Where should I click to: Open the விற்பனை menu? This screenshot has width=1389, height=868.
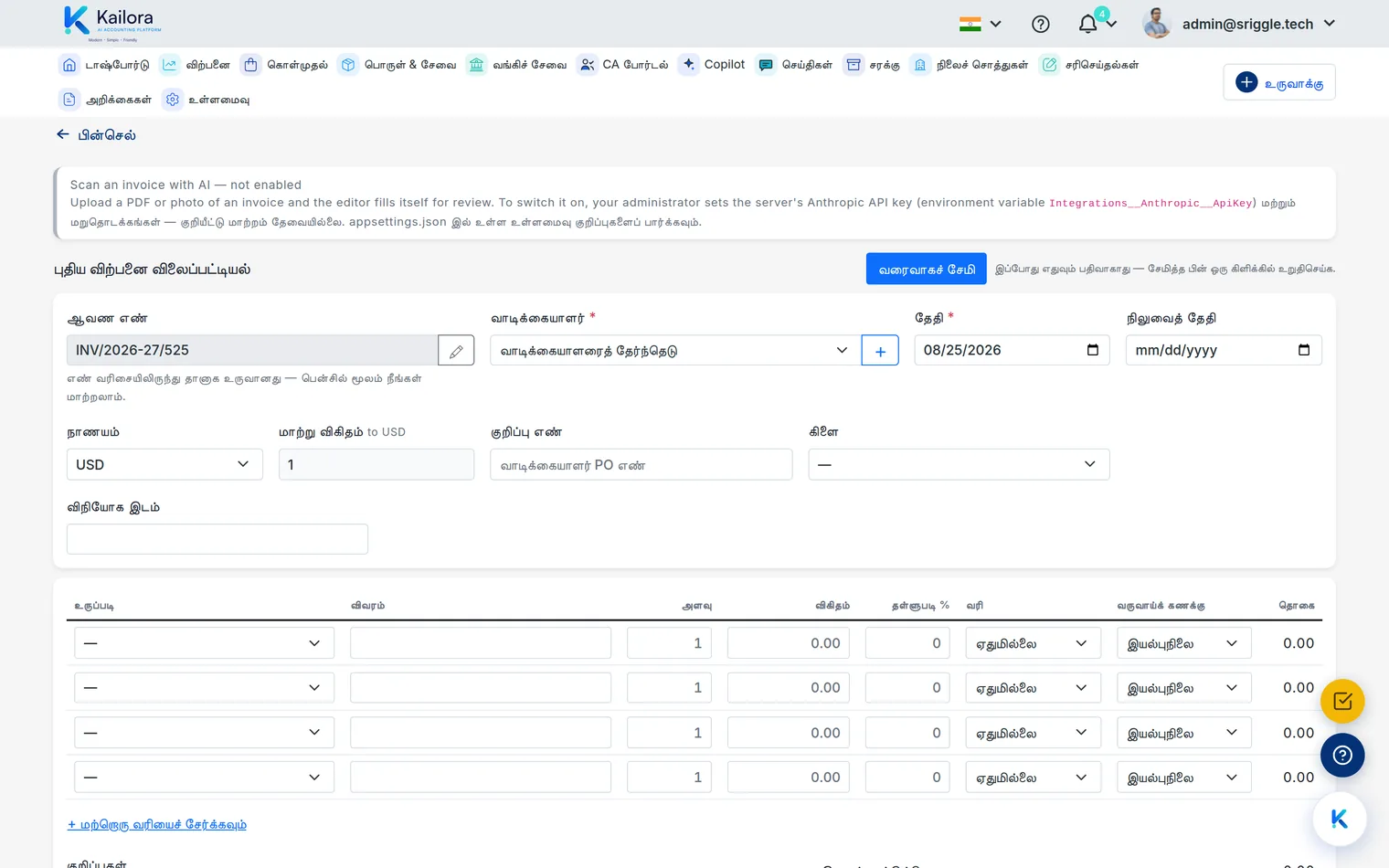[196, 65]
